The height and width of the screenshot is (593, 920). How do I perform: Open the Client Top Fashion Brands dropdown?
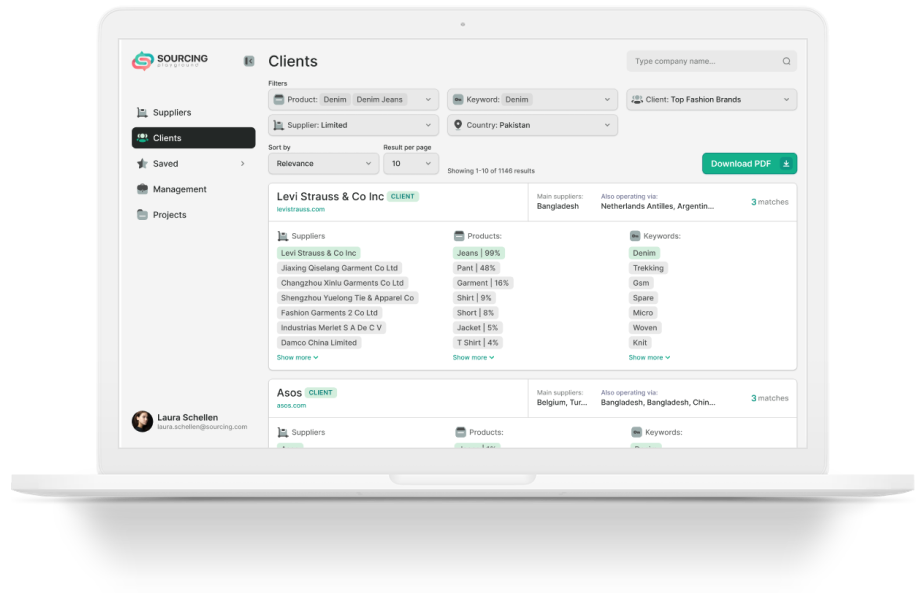point(711,100)
